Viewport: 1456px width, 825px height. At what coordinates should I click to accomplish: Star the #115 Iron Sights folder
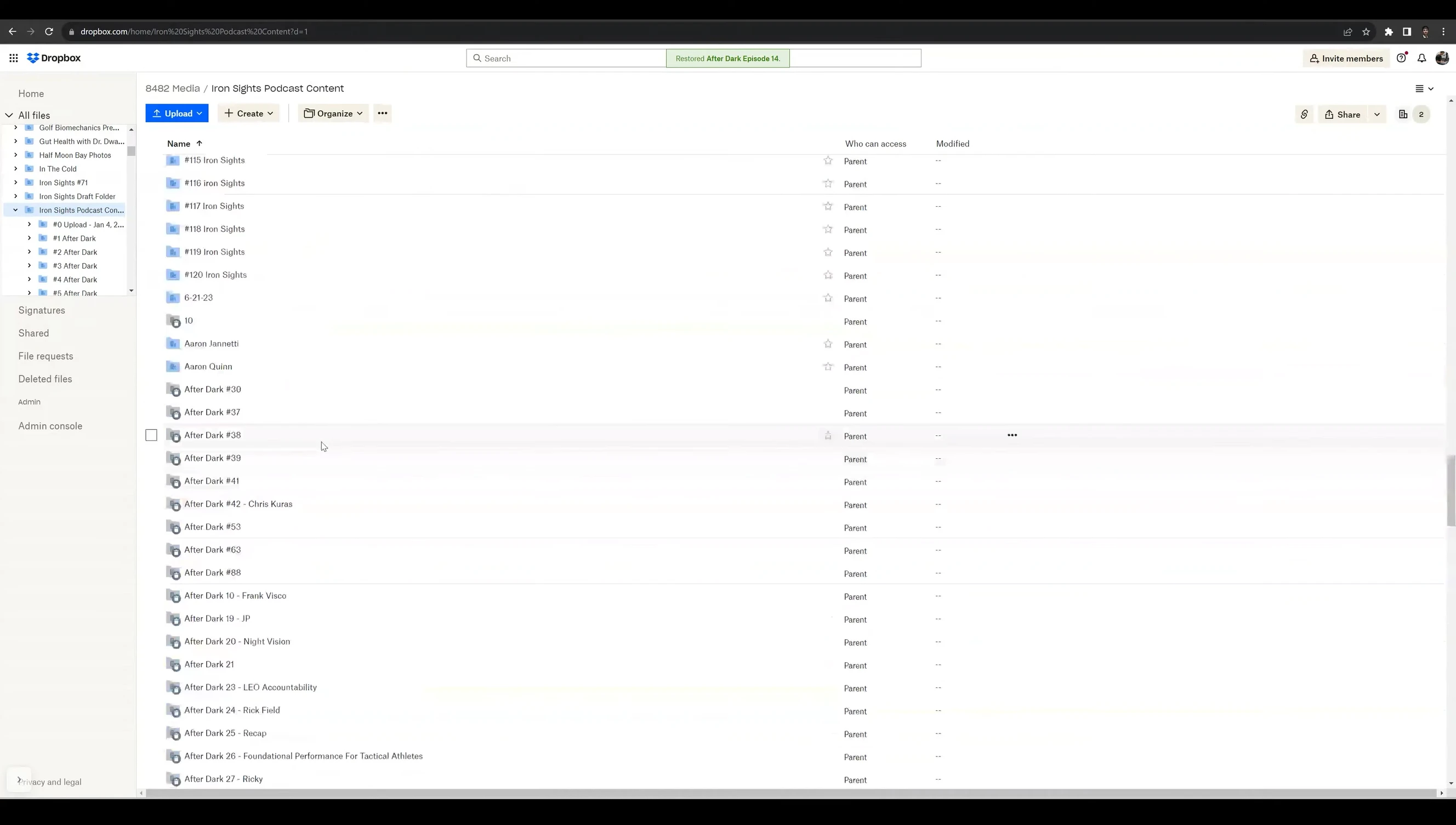[x=828, y=161]
